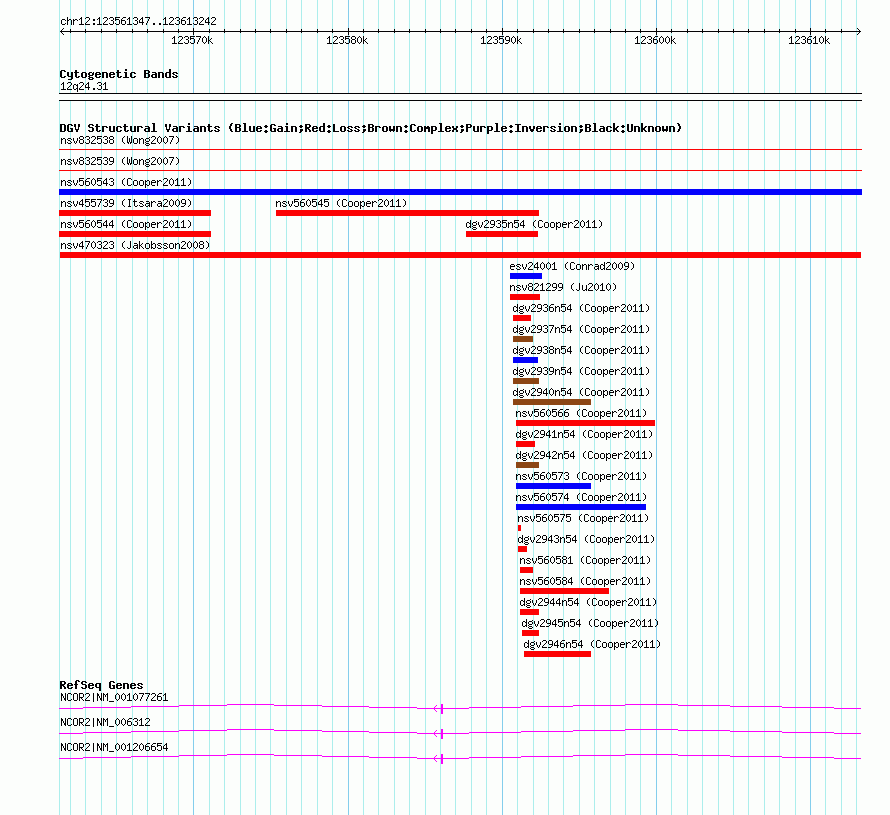Screen dimensions: 890x815
Task: Click the exon marker on NCOR2|NM_001077261 track
Action: 442,708
